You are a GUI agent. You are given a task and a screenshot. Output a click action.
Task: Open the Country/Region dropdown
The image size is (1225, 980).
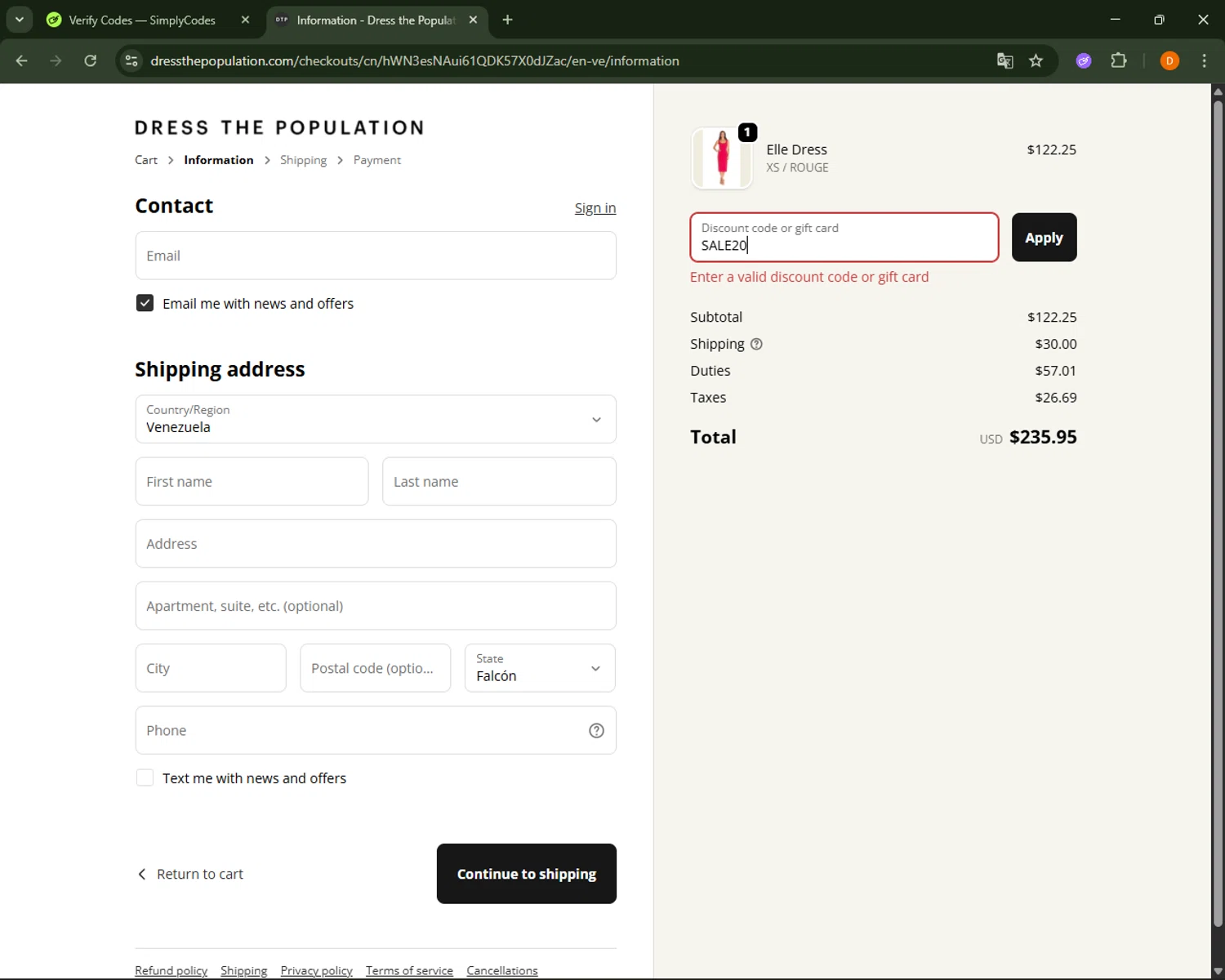pos(376,419)
